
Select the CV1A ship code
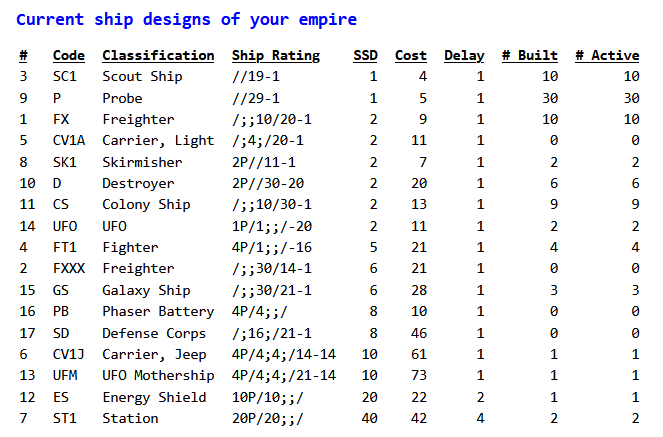click(x=68, y=141)
